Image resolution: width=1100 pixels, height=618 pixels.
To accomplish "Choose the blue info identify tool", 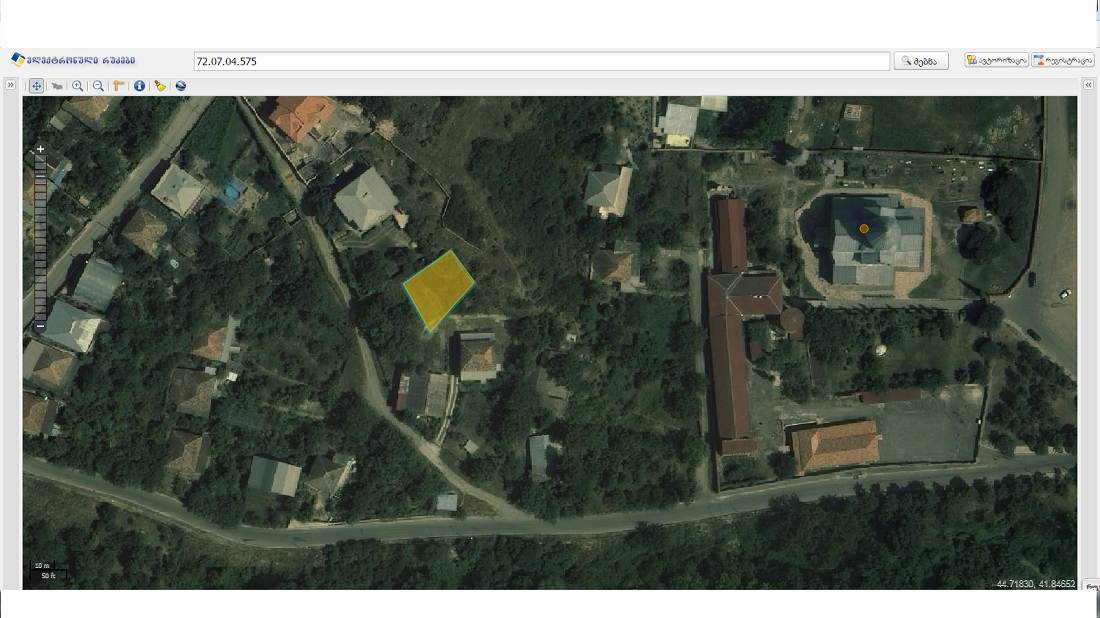I will tap(140, 86).
